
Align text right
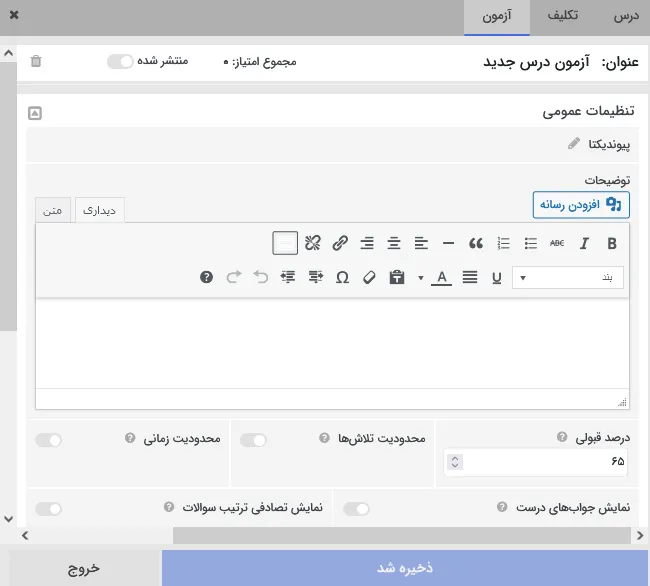(x=367, y=243)
